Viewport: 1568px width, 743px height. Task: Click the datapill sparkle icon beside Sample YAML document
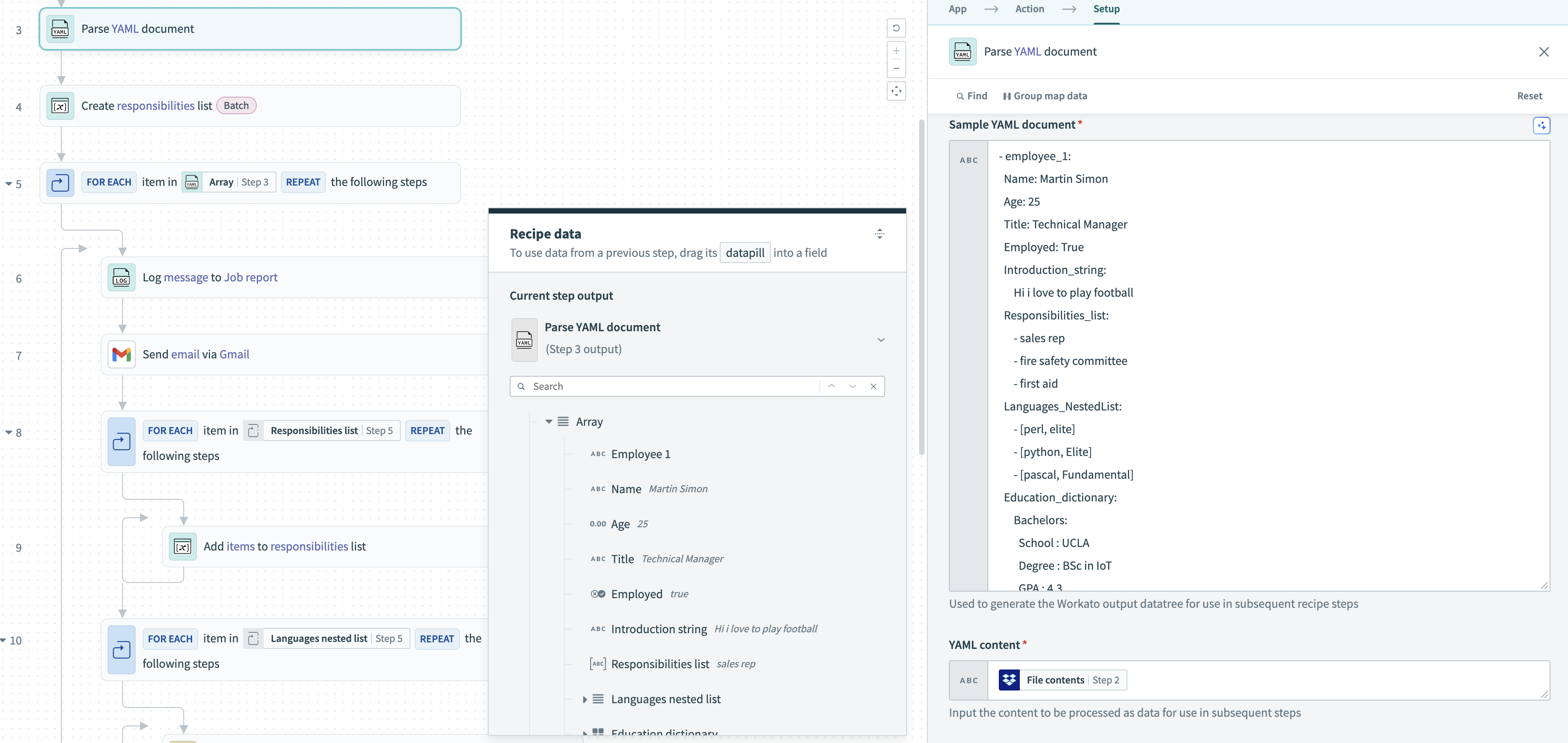pos(1543,125)
